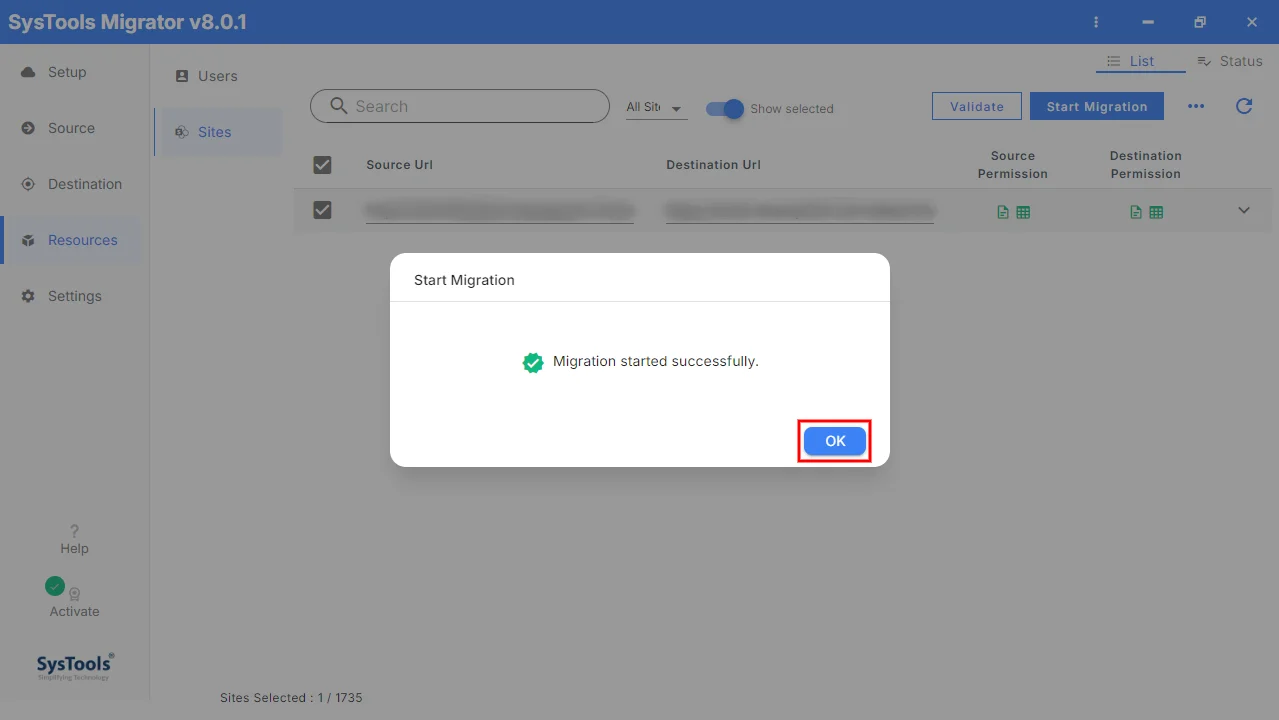Open Settings in the sidebar

(x=72, y=296)
